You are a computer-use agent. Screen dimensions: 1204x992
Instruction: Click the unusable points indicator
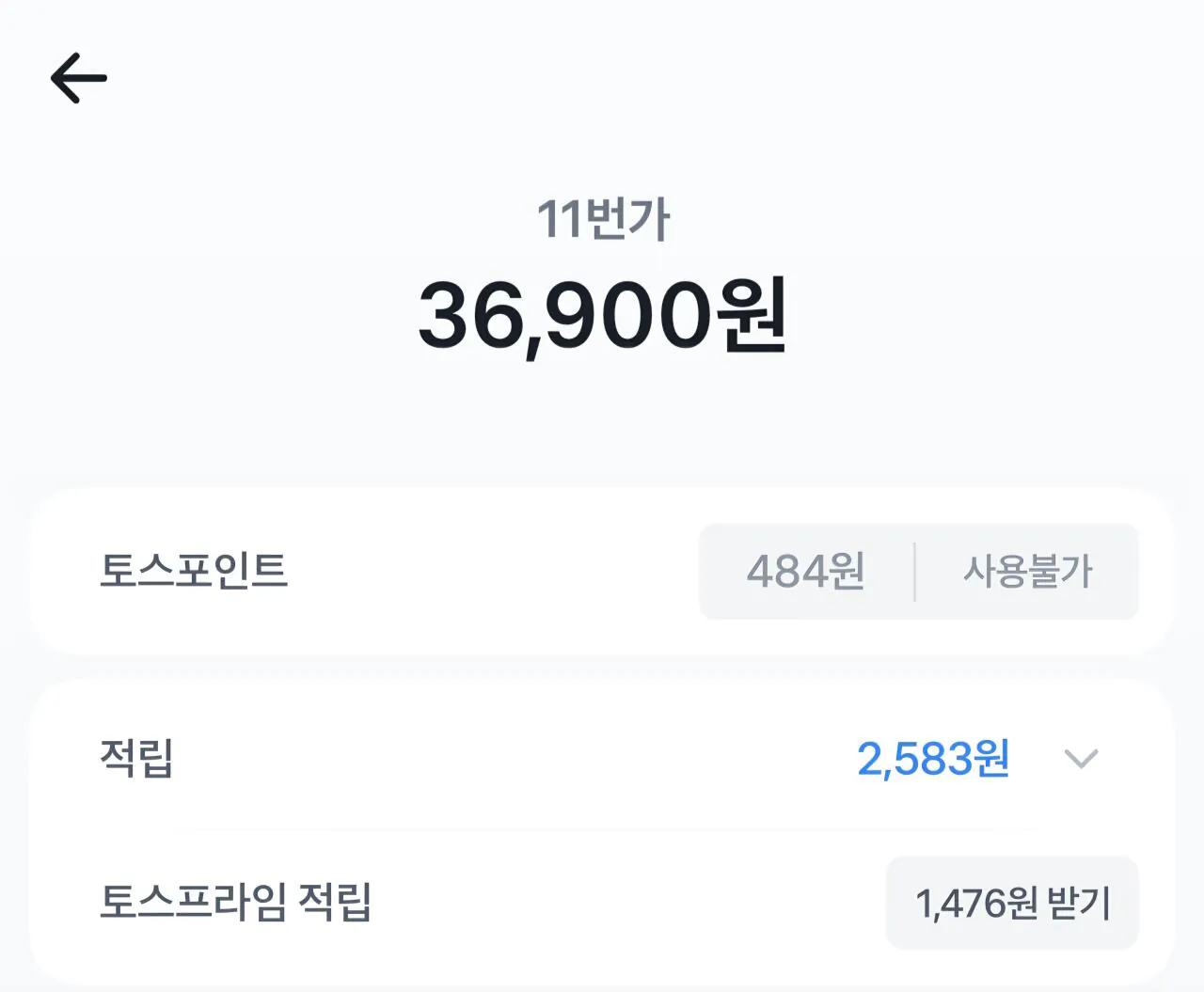[x=1028, y=572]
